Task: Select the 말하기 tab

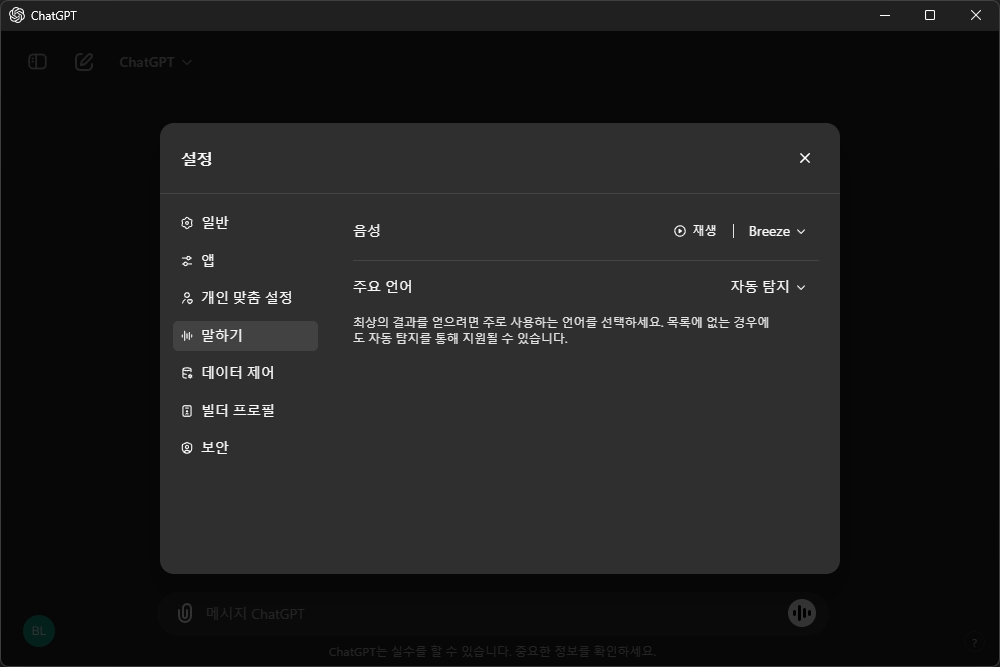Action: [x=246, y=335]
